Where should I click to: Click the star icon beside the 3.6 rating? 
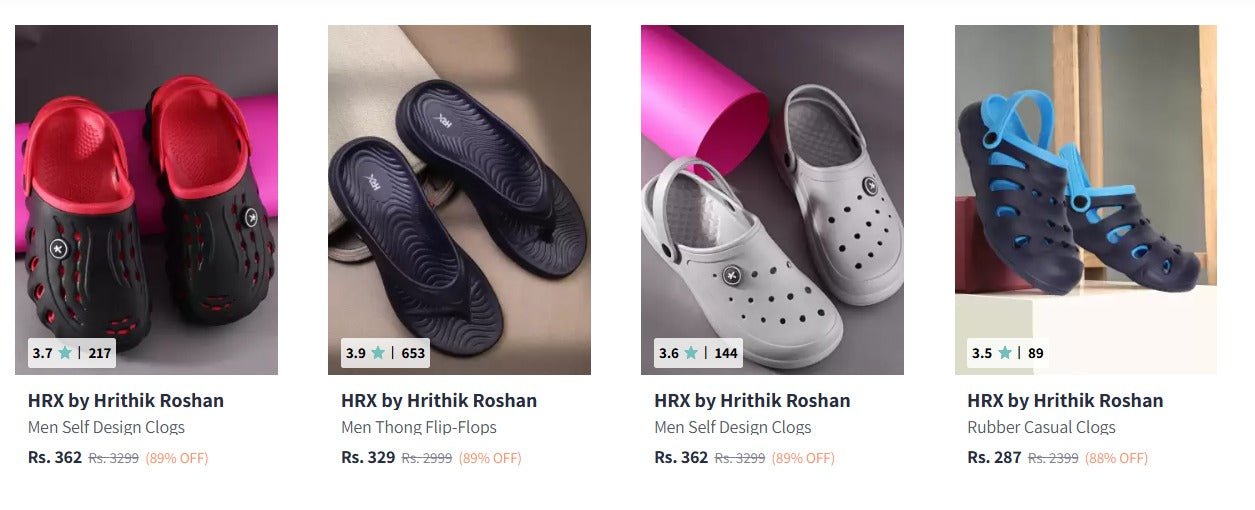(691, 353)
